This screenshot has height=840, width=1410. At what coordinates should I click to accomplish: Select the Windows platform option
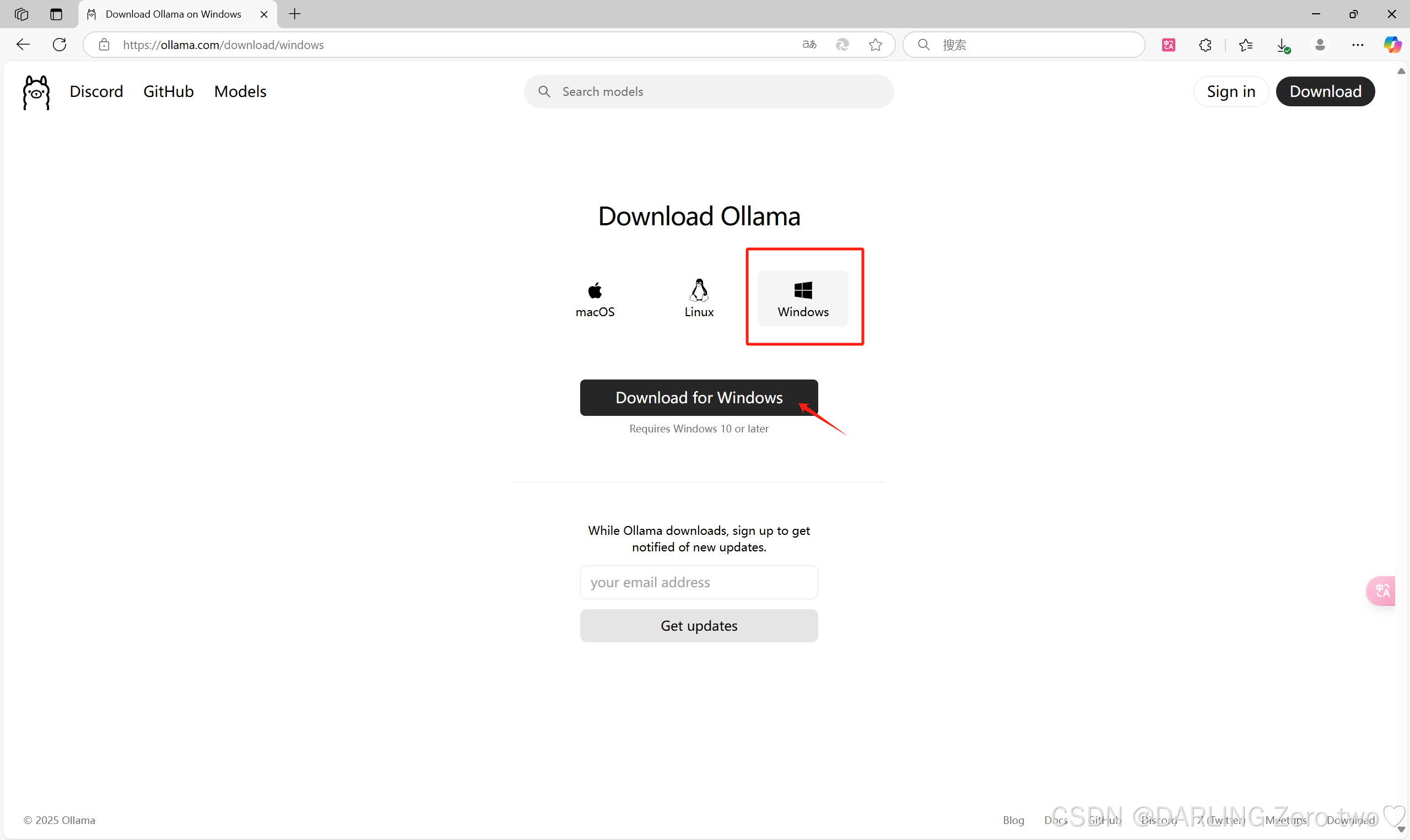802,299
